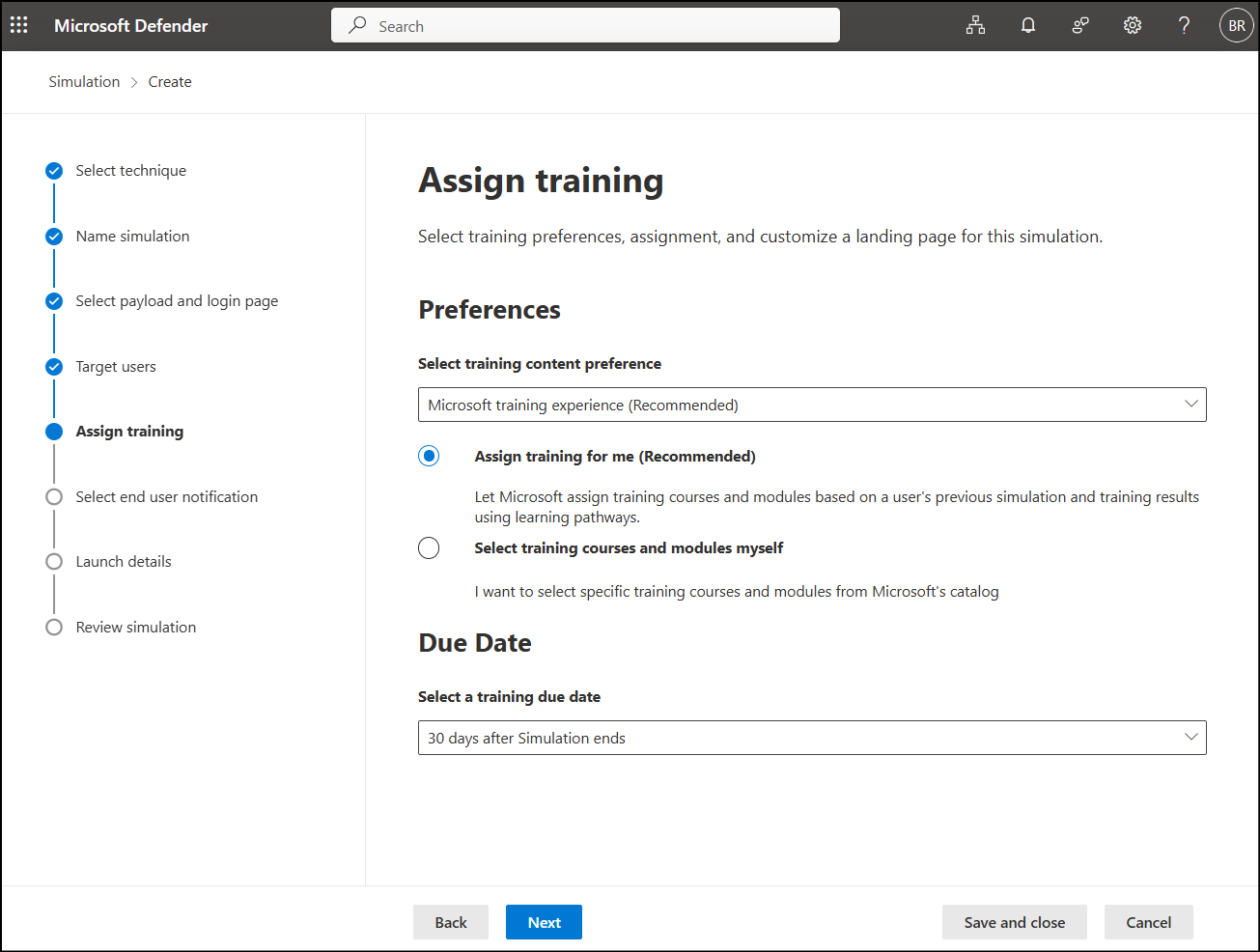Open Defender settings via the gear icon
1260x952 pixels.
1132,25
